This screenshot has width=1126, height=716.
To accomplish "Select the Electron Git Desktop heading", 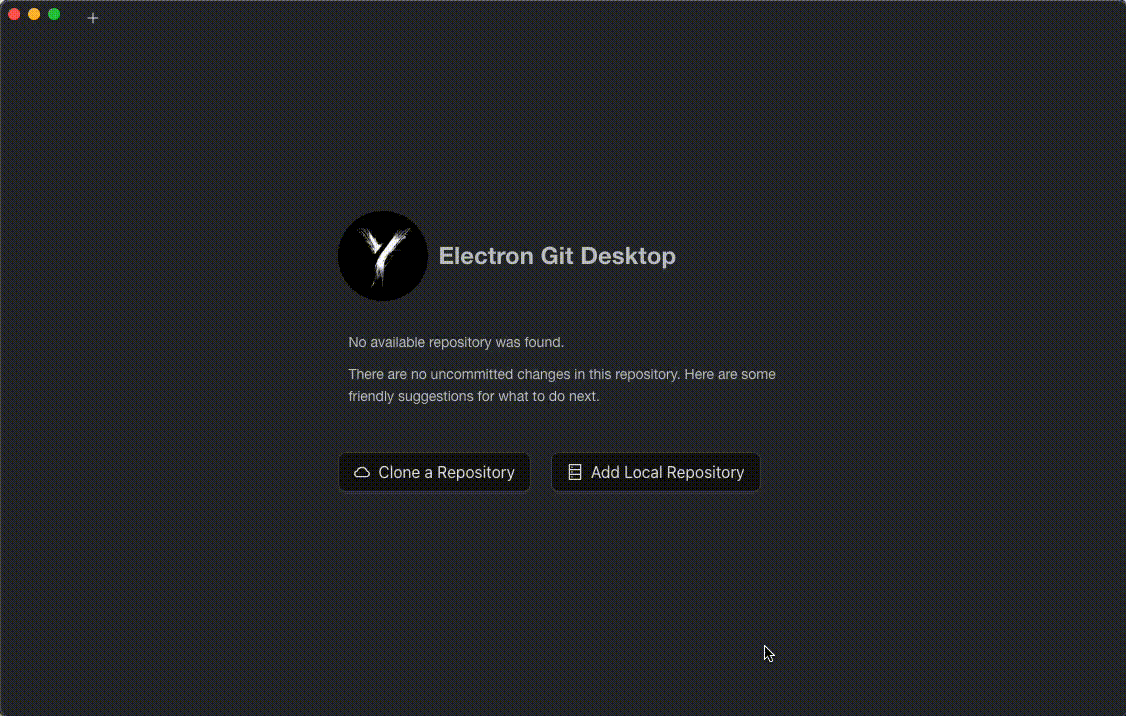I will [557, 256].
